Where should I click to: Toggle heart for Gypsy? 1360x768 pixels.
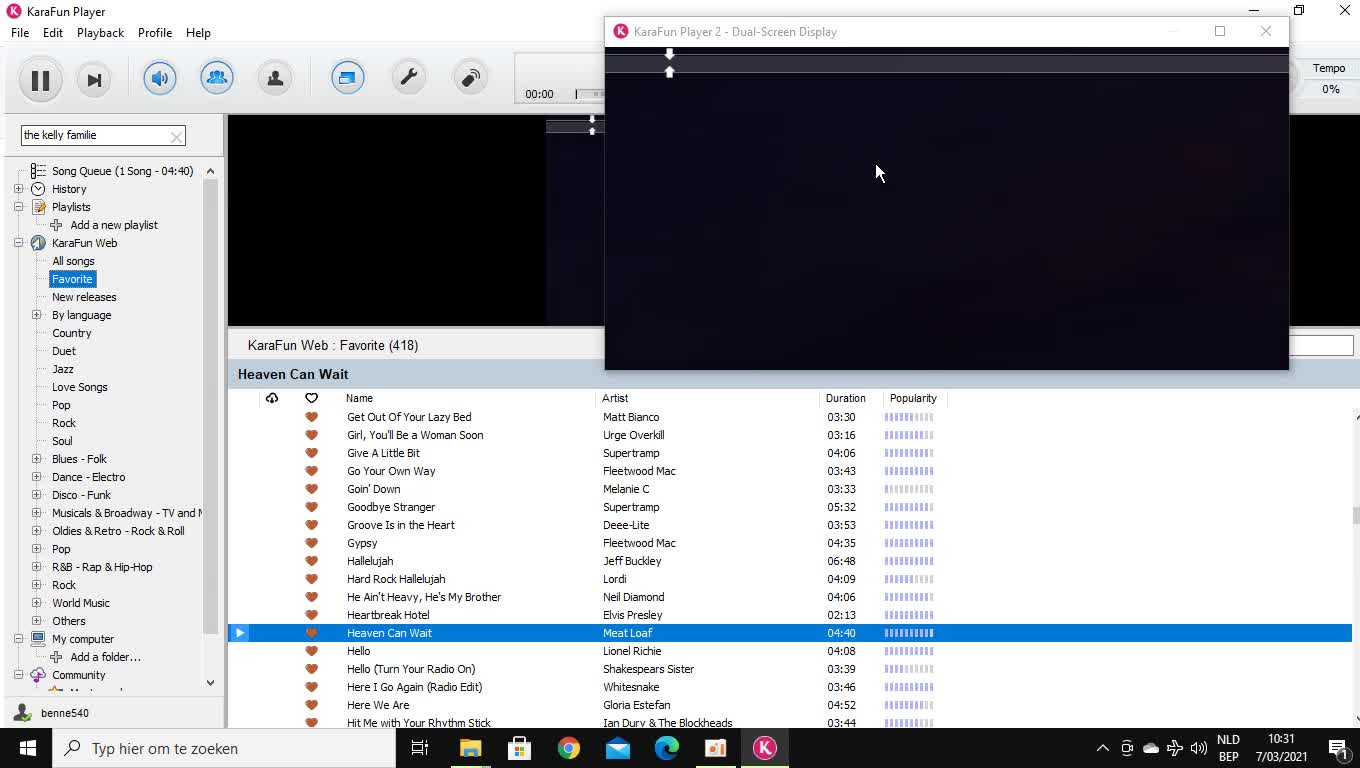pos(311,543)
